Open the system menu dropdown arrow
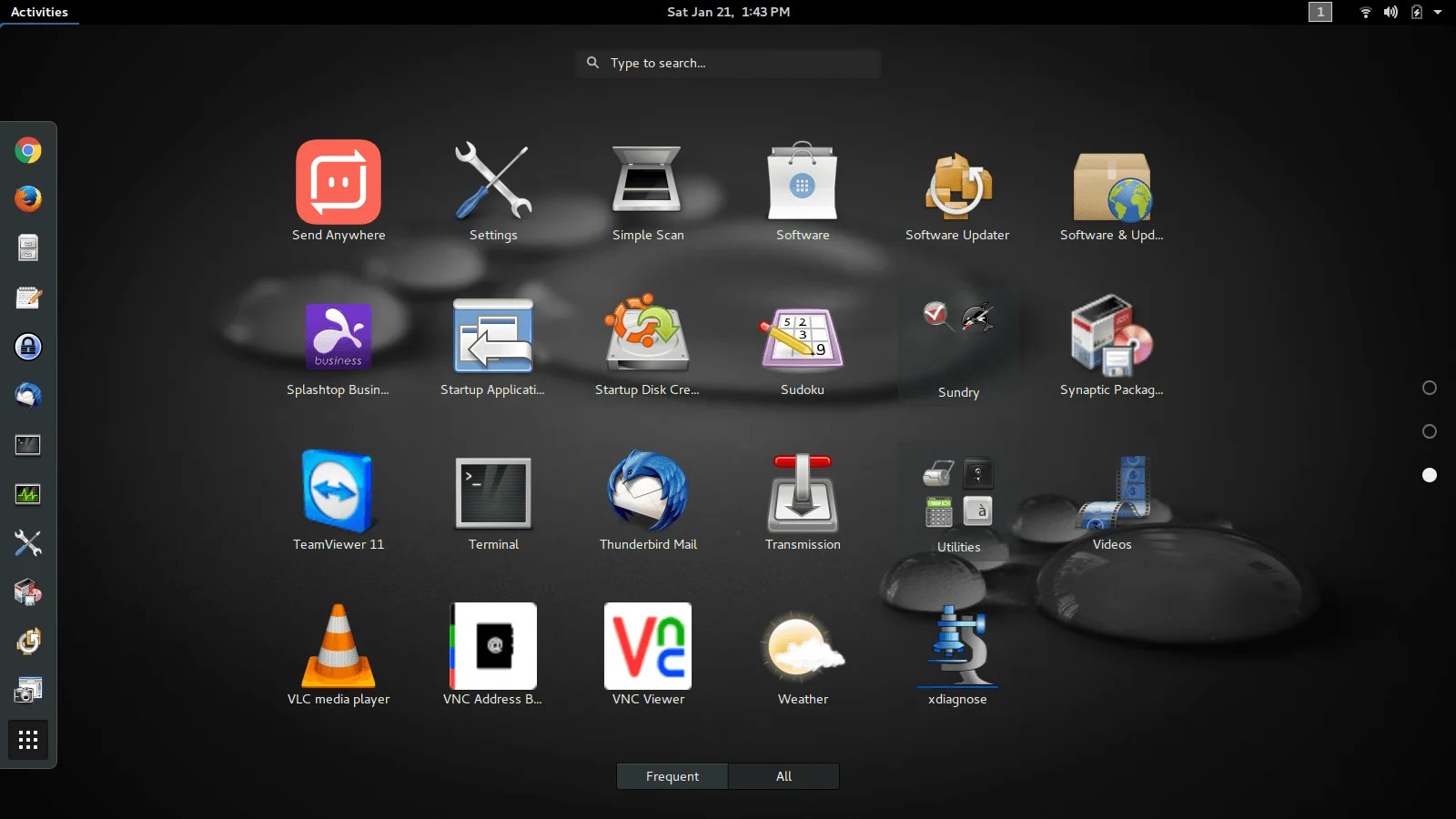Image resolution: width=1456 pixels, height=819 pixels. [1438, 12]
